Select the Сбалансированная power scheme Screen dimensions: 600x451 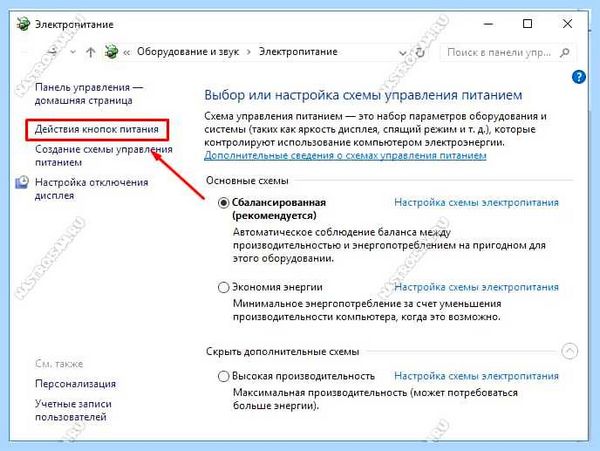click(x=223, y=202)
